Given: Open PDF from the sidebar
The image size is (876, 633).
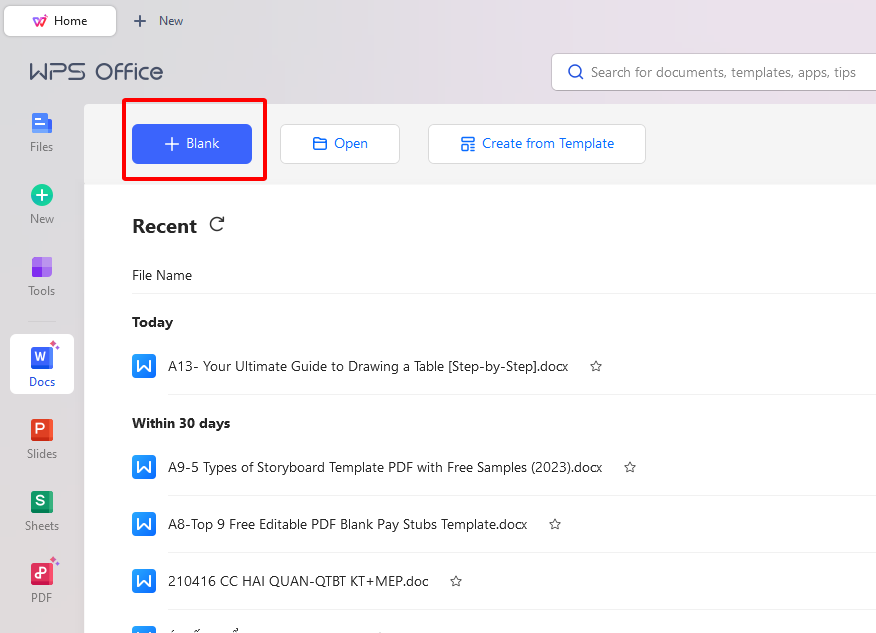Looking at the screenshot, I should (41, 582).
